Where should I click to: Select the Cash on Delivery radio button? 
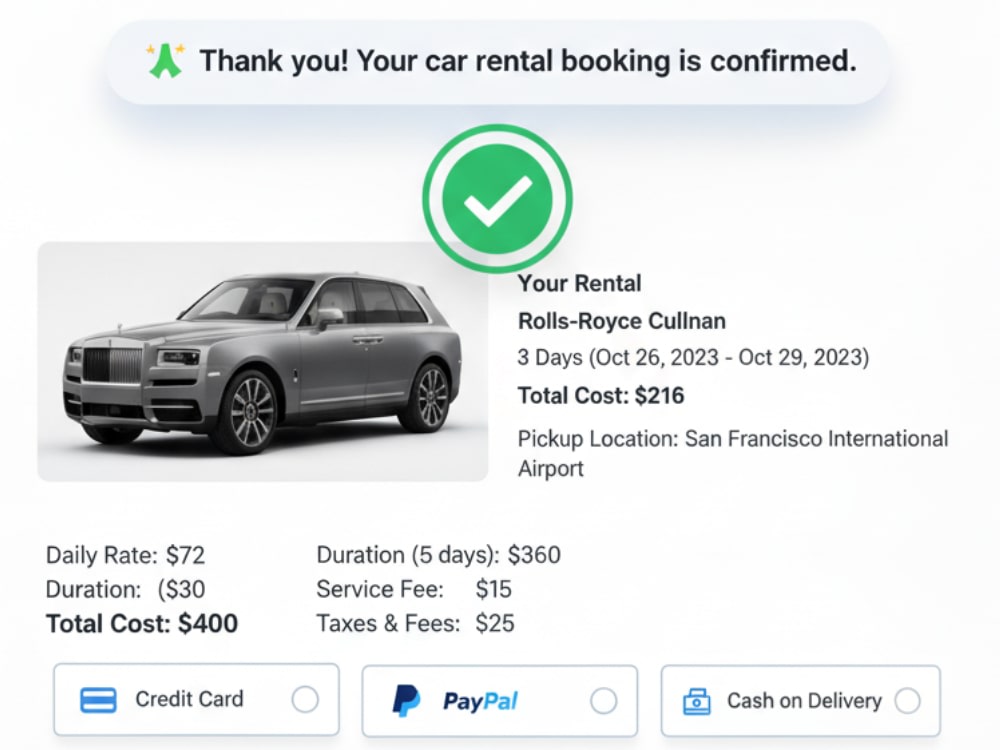(907, 700)
